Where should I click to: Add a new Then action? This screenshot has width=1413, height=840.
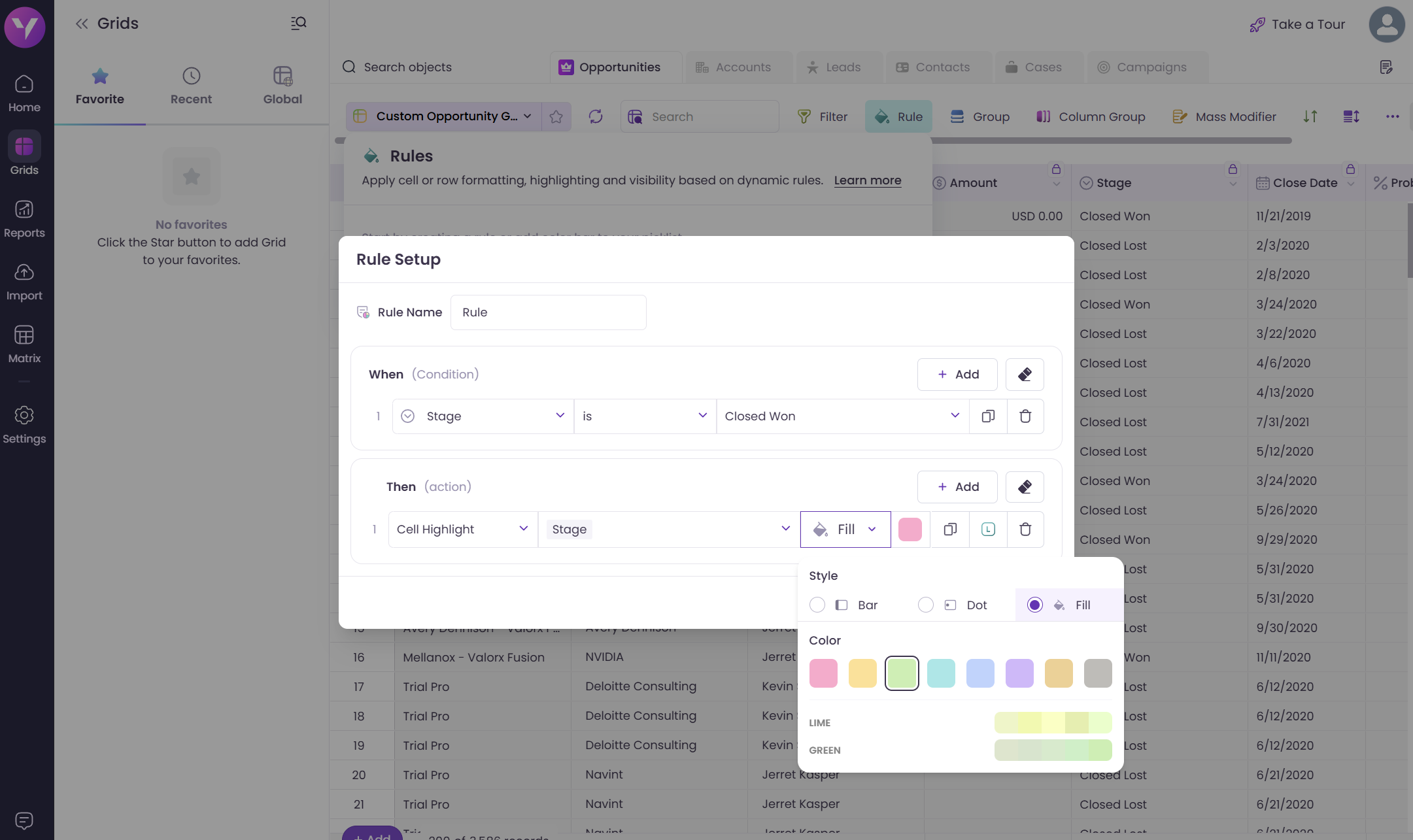(957, 487)
